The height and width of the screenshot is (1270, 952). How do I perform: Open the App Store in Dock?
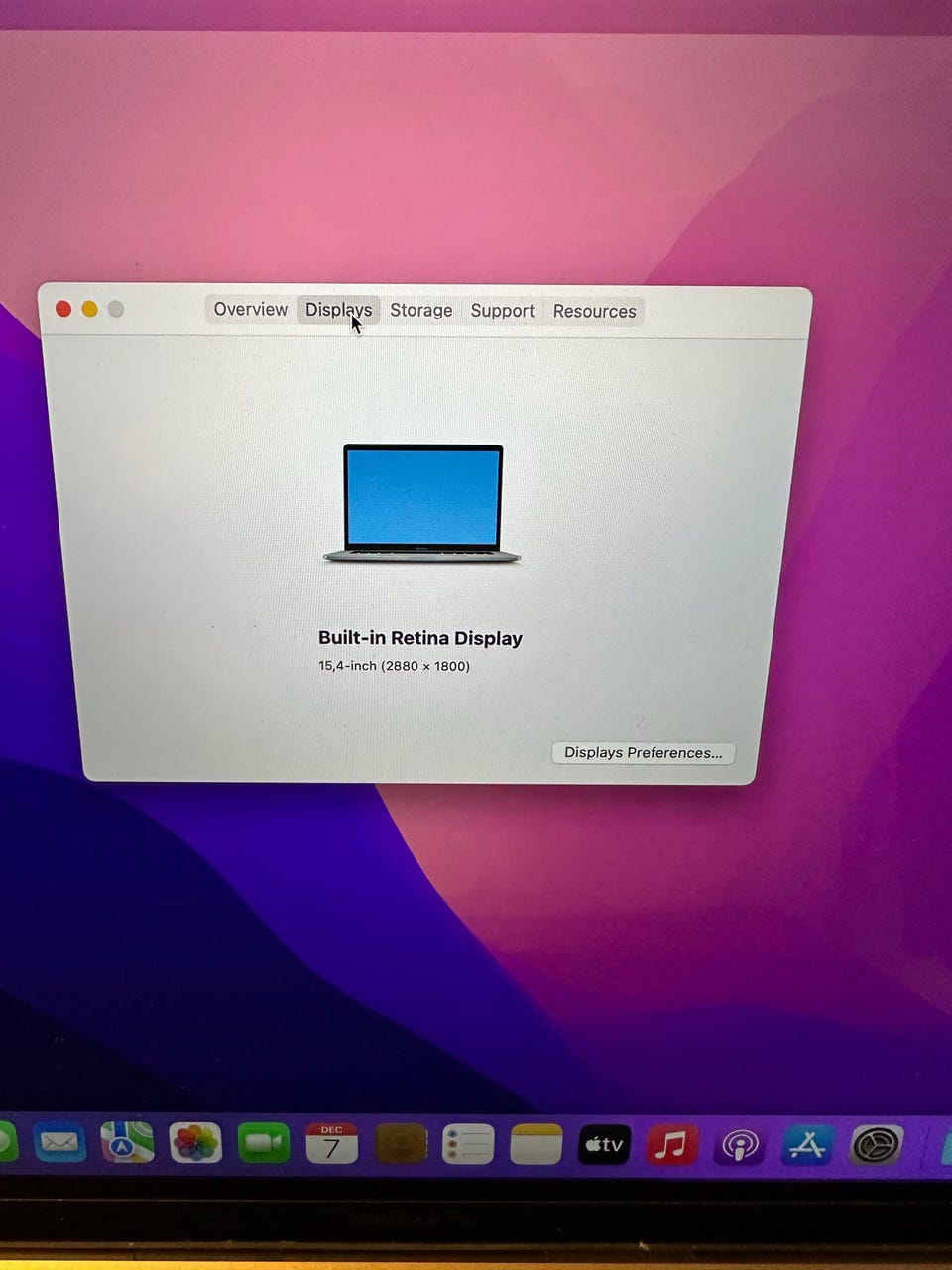pos(808,1145)
